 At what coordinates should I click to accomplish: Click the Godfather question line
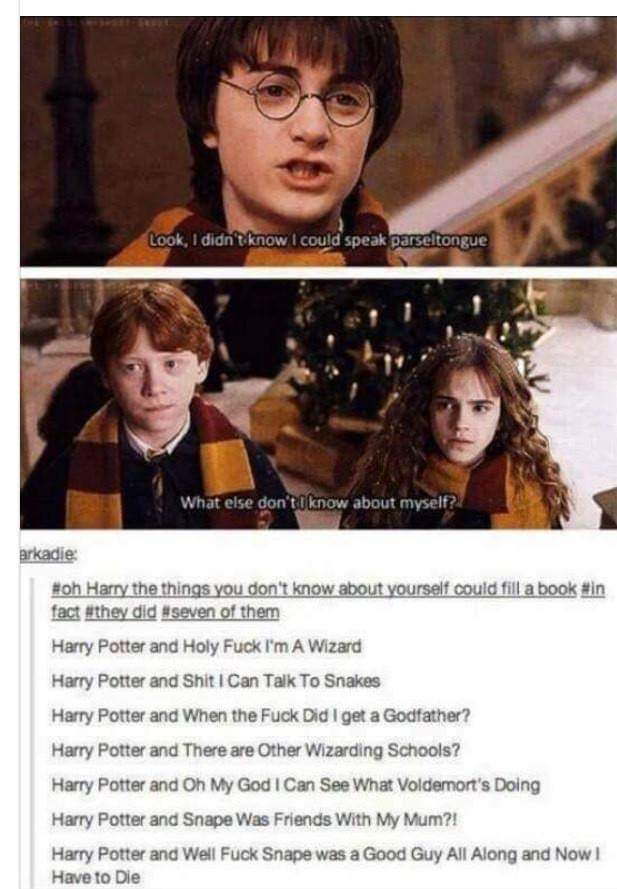tap(261, 716)
